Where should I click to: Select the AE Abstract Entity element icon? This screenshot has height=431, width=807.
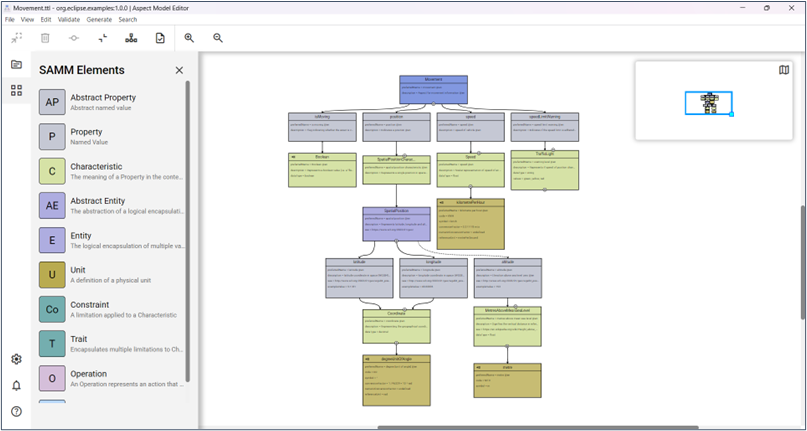click(52, 205)
